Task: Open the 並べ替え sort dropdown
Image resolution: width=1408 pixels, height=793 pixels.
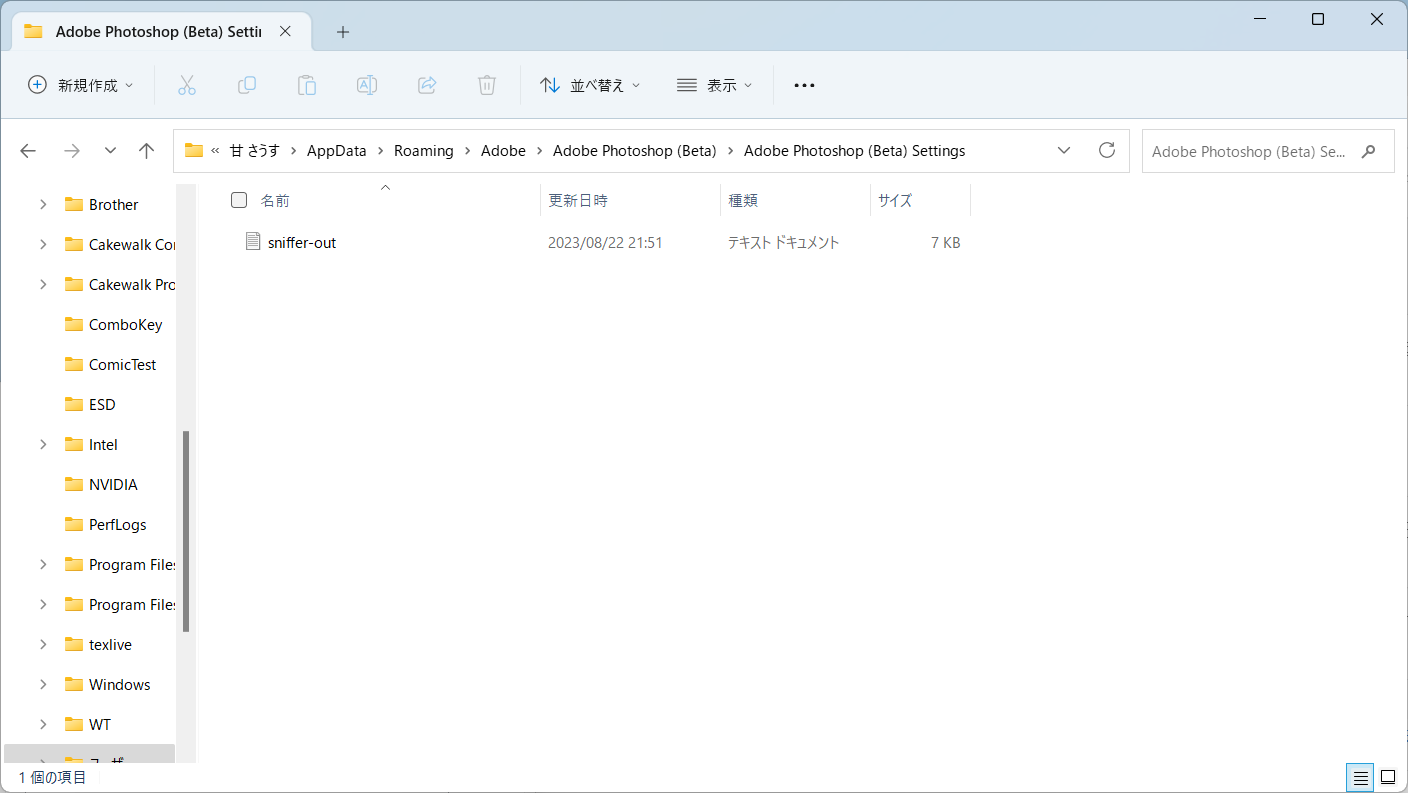Action: (590, 85)
